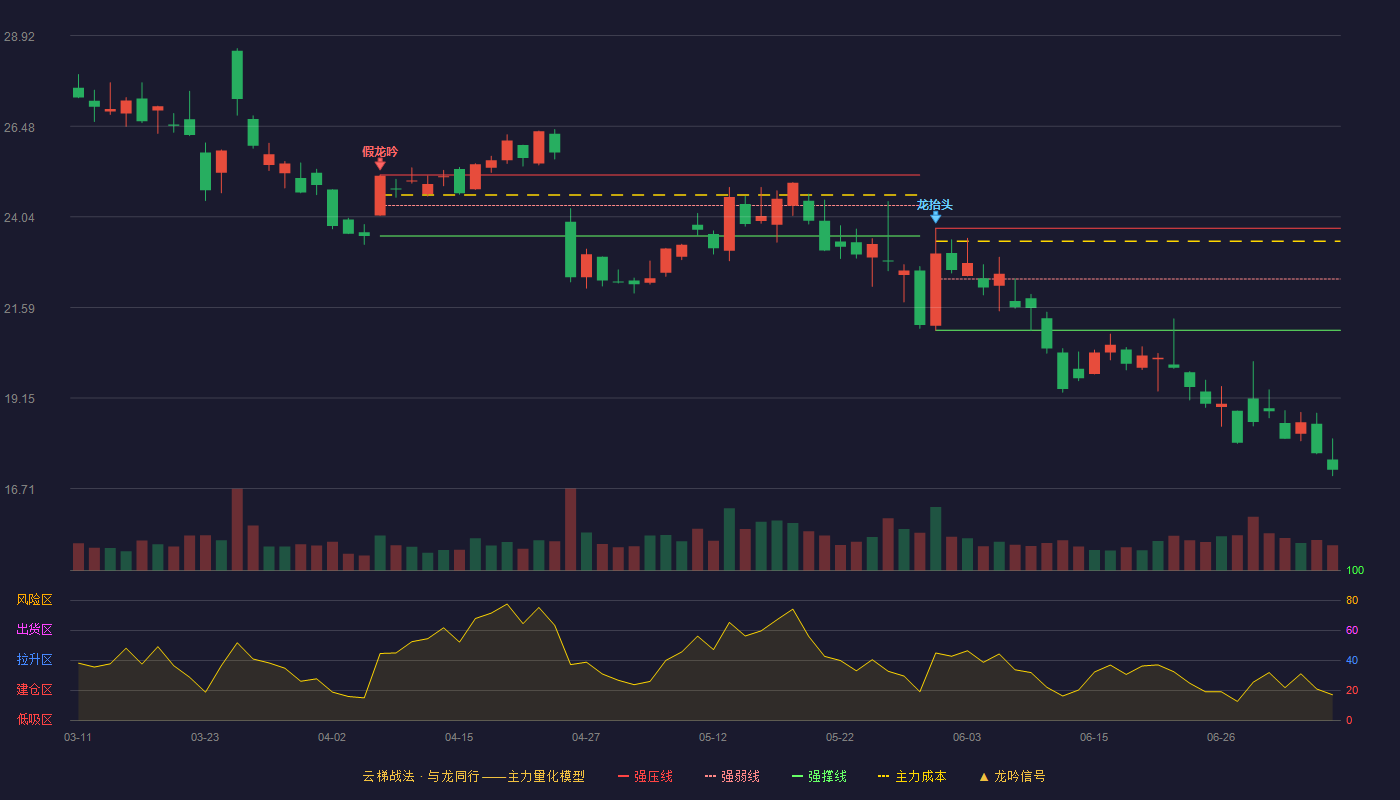Click the 风险区 zone label
The width and height of the screenshot is (1400, 800).
pyautogui.click(x=34, y=600)
